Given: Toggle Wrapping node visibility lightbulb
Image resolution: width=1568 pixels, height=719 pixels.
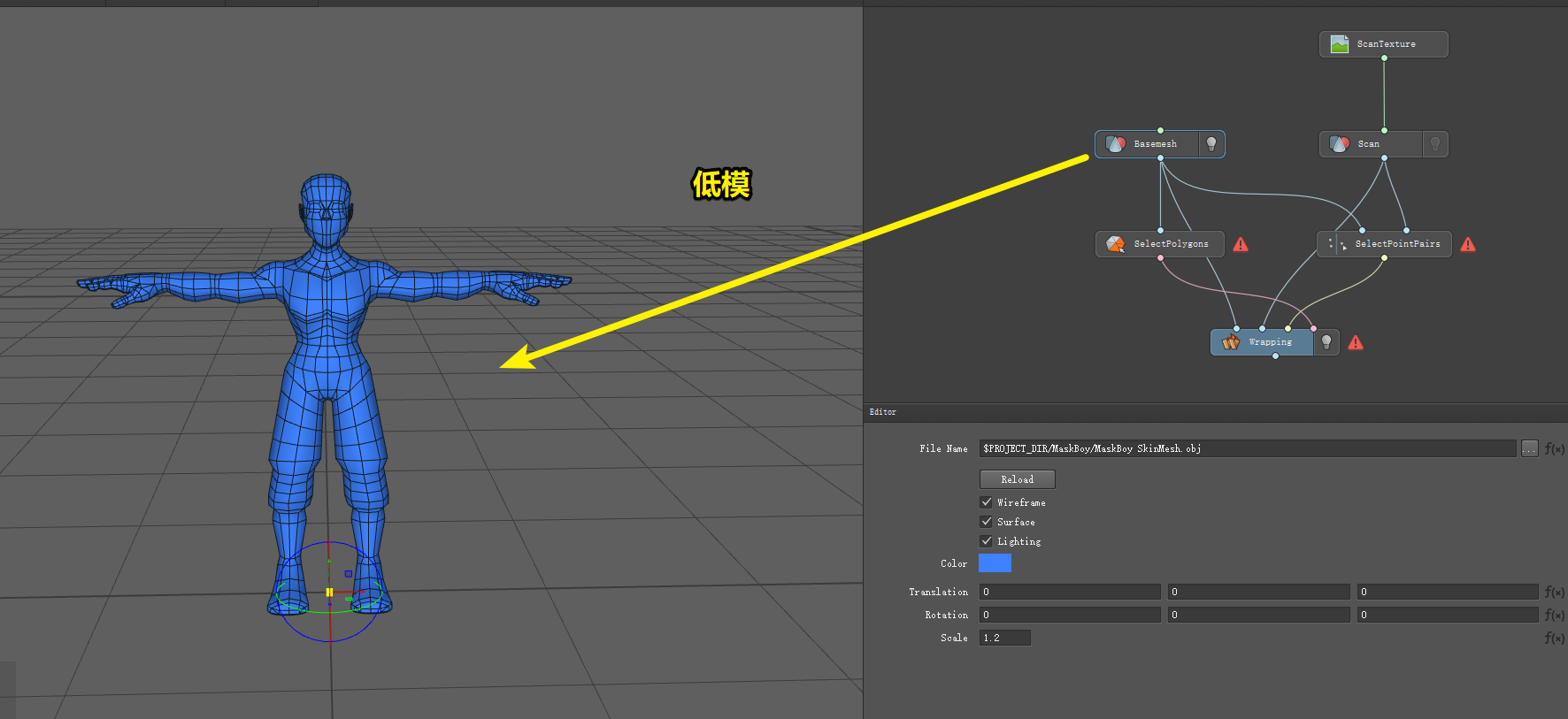Looking at the screenshot, I should click(1326, 342).
